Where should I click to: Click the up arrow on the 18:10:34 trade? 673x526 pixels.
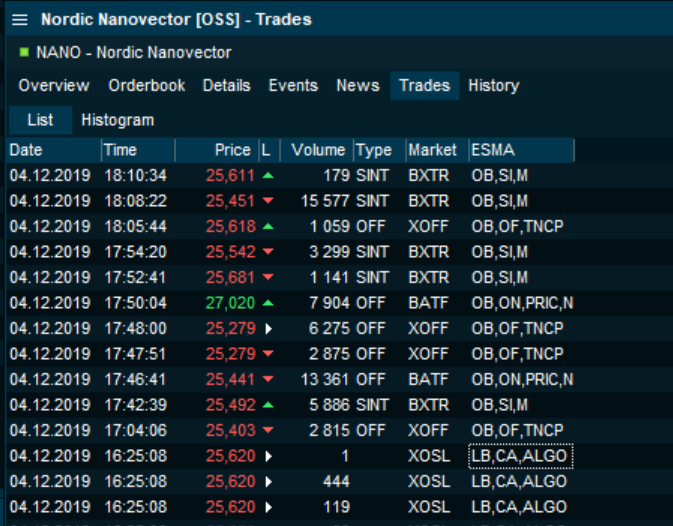(268, 175)
